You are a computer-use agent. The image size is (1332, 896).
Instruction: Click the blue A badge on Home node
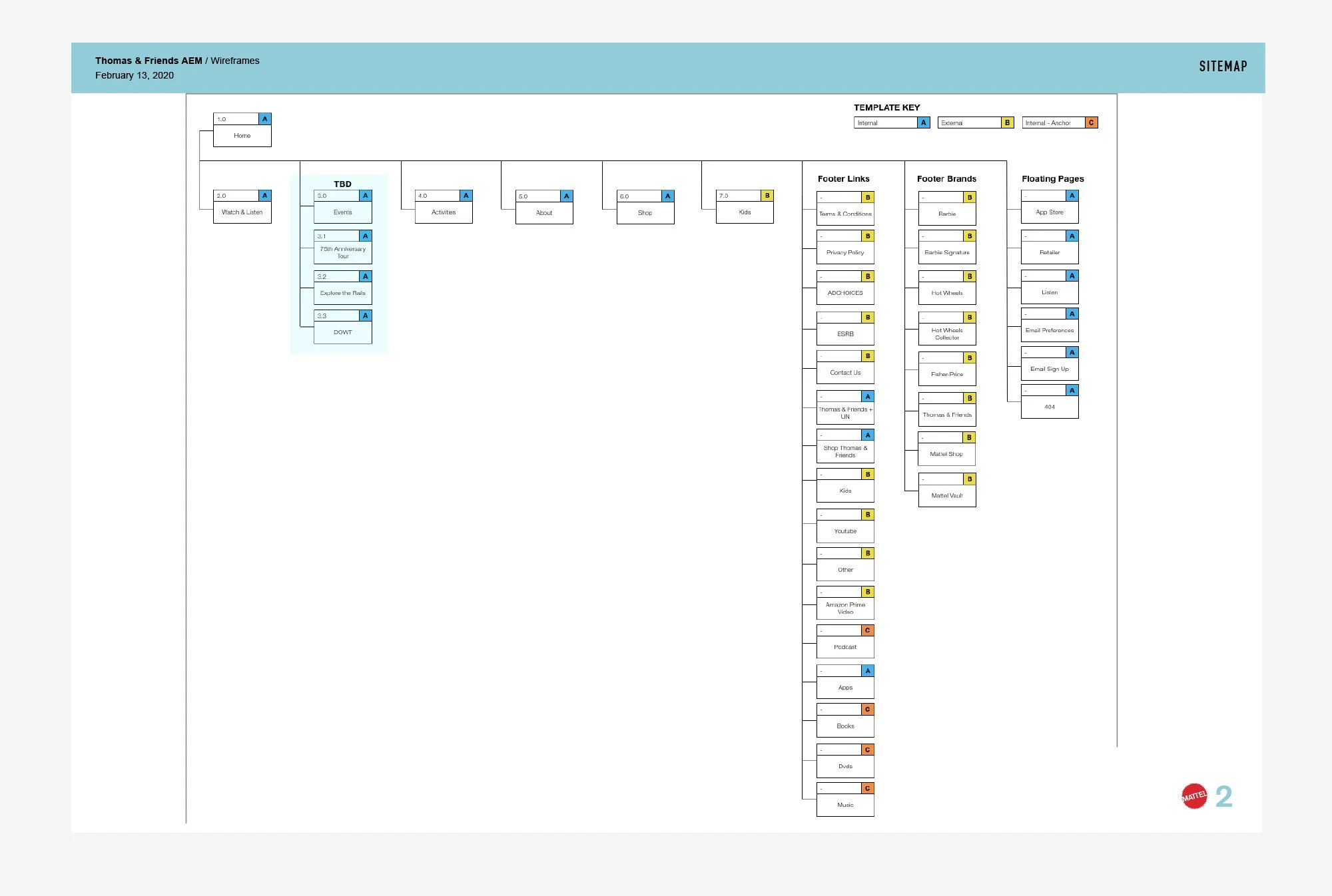pos(265,119)
